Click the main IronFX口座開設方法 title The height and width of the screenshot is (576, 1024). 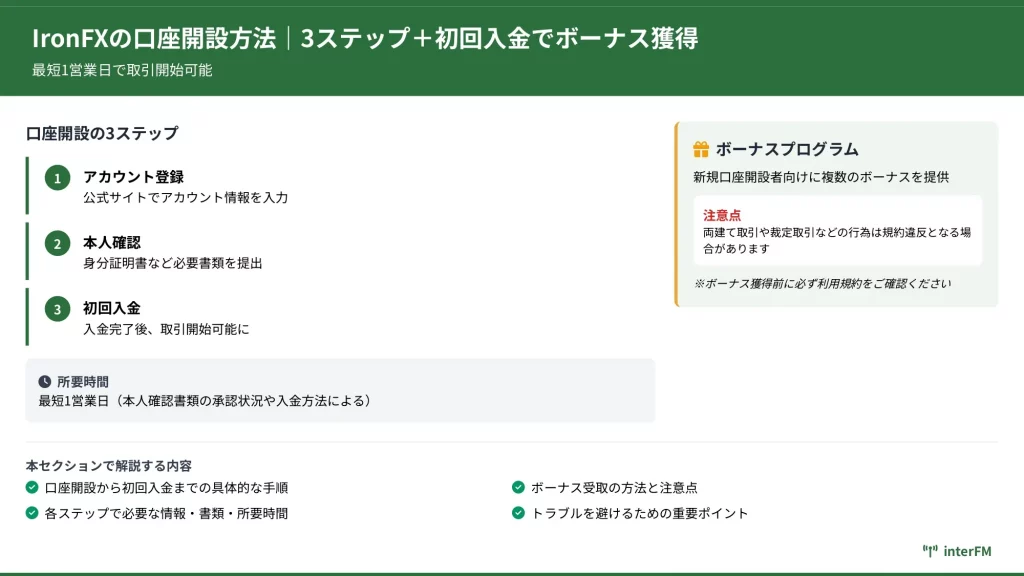tap(365, 38)
